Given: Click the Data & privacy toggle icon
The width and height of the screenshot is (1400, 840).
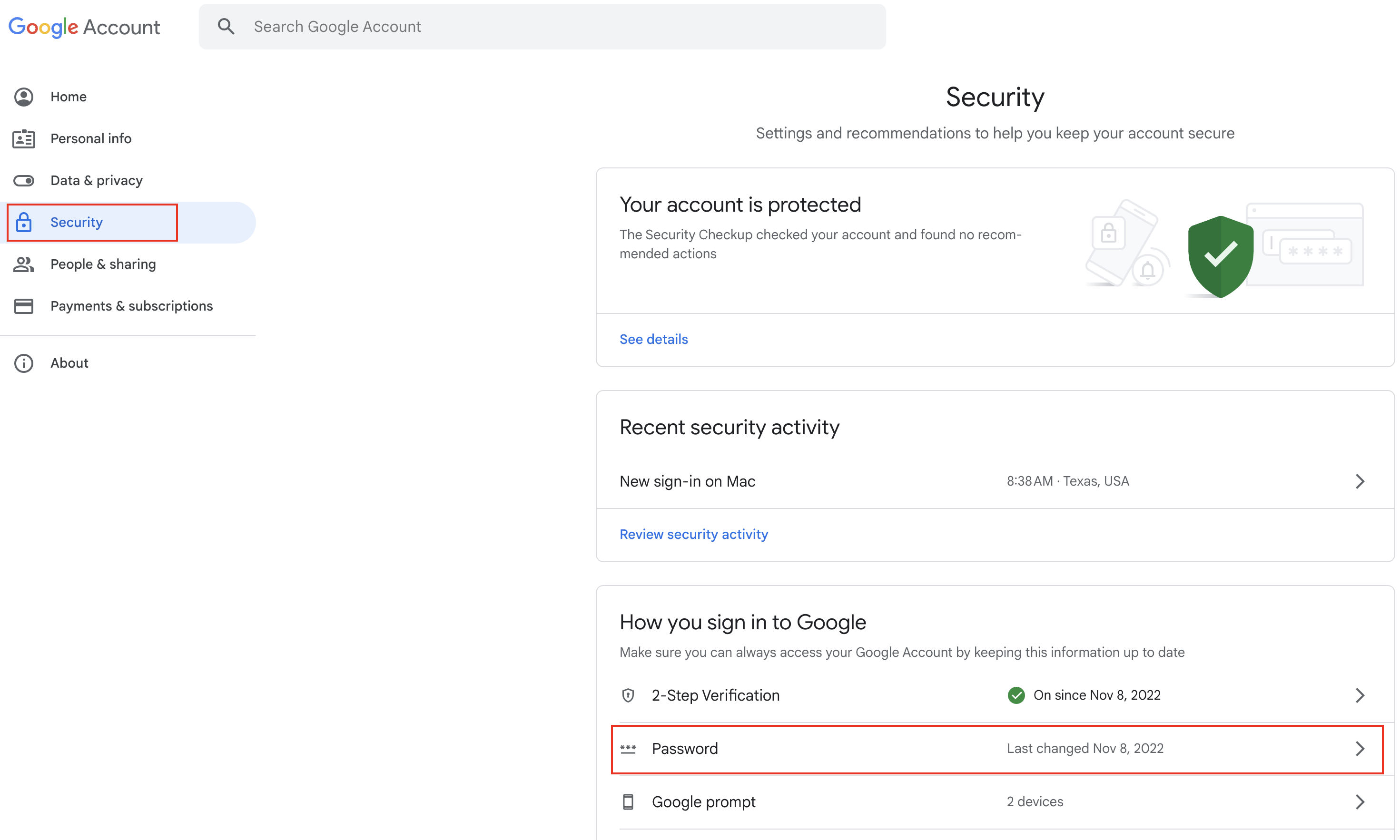Looking at the screenshot, I should coord(24,181).
